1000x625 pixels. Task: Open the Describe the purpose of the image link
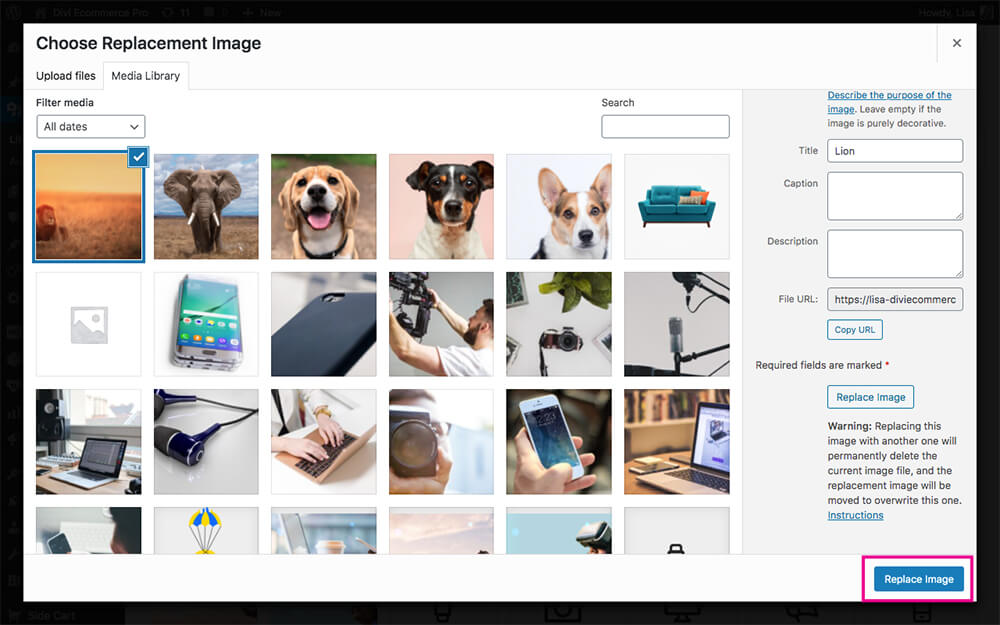[x=889, y=101]
